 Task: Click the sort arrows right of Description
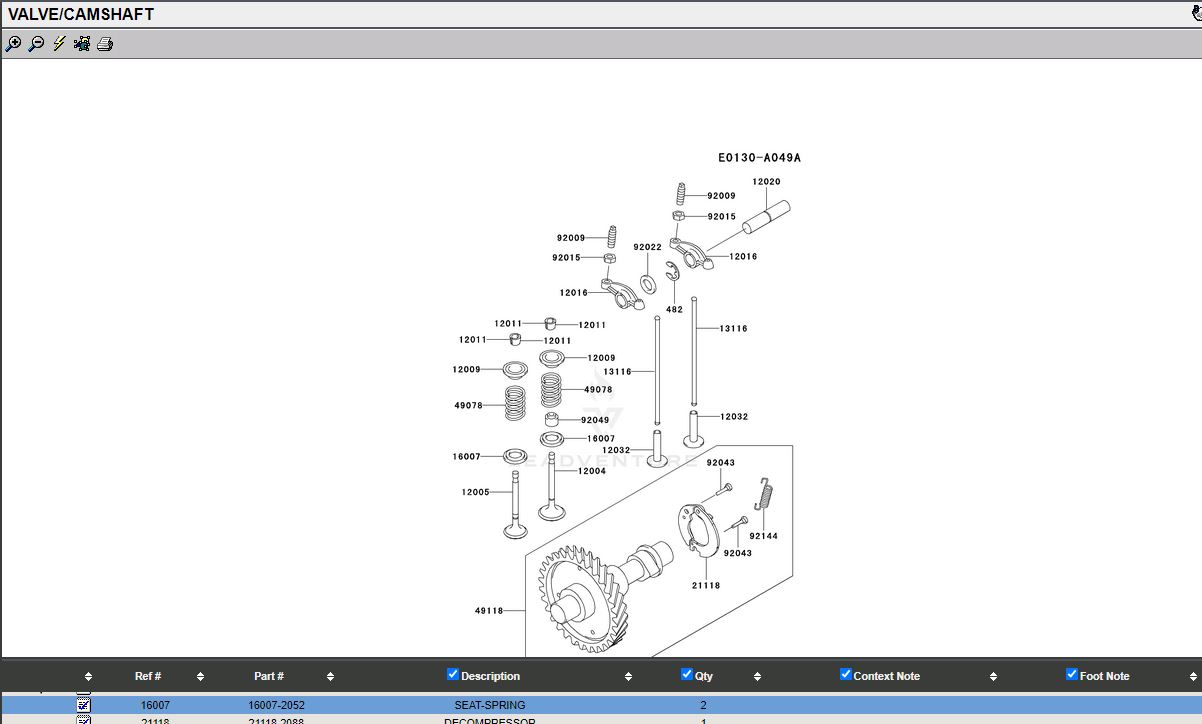tap(628, 677)
